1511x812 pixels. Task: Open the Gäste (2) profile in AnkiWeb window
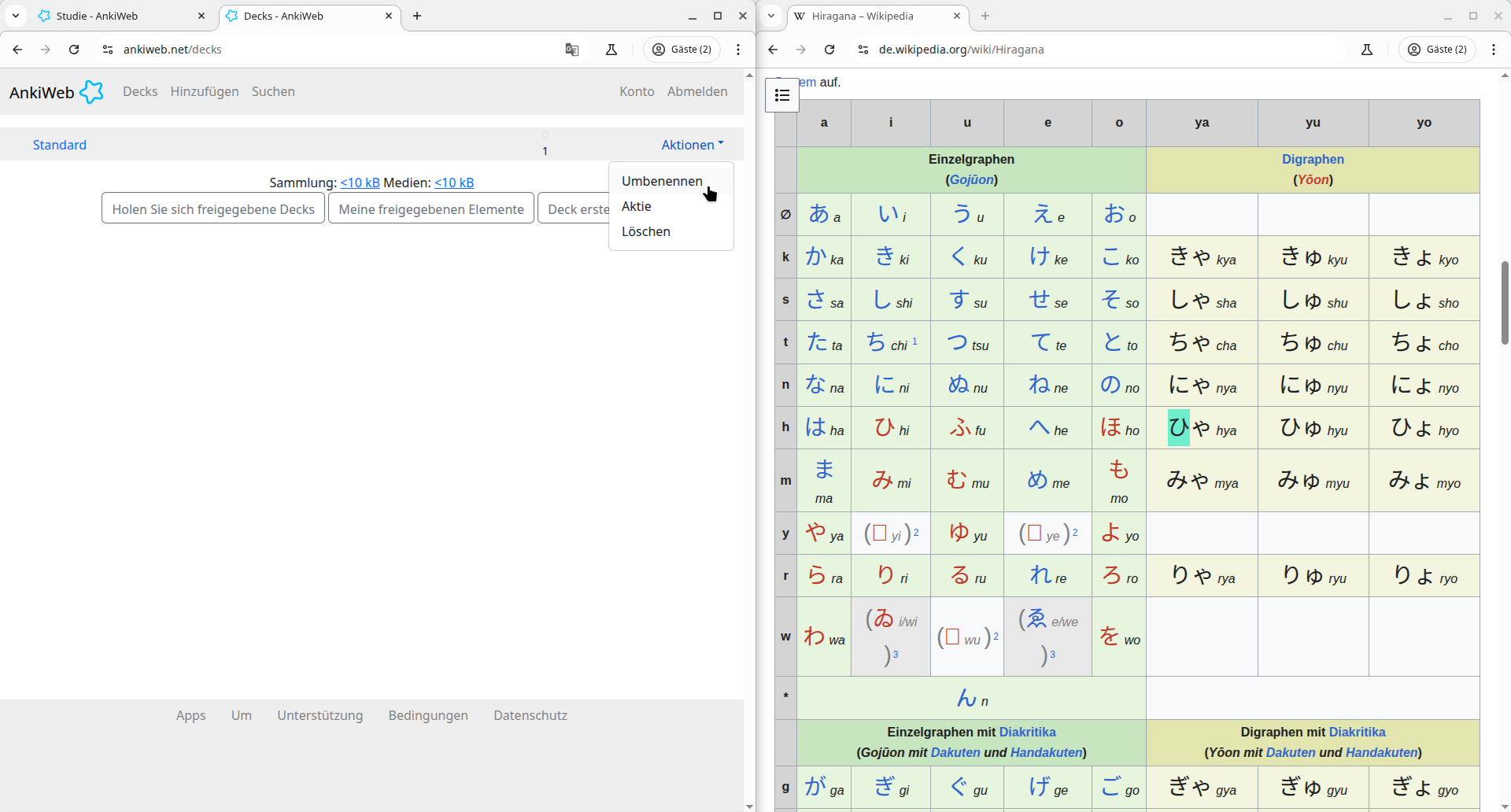pyautogui.click(x=682, y=50)
